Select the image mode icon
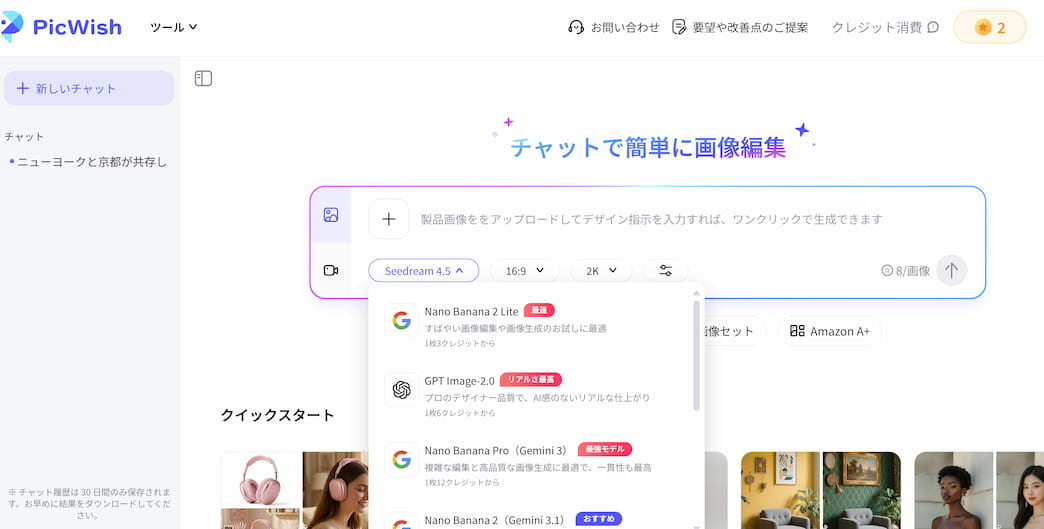Image resolution: width=1044 pixels, height=529 pixels. [331, 215]
